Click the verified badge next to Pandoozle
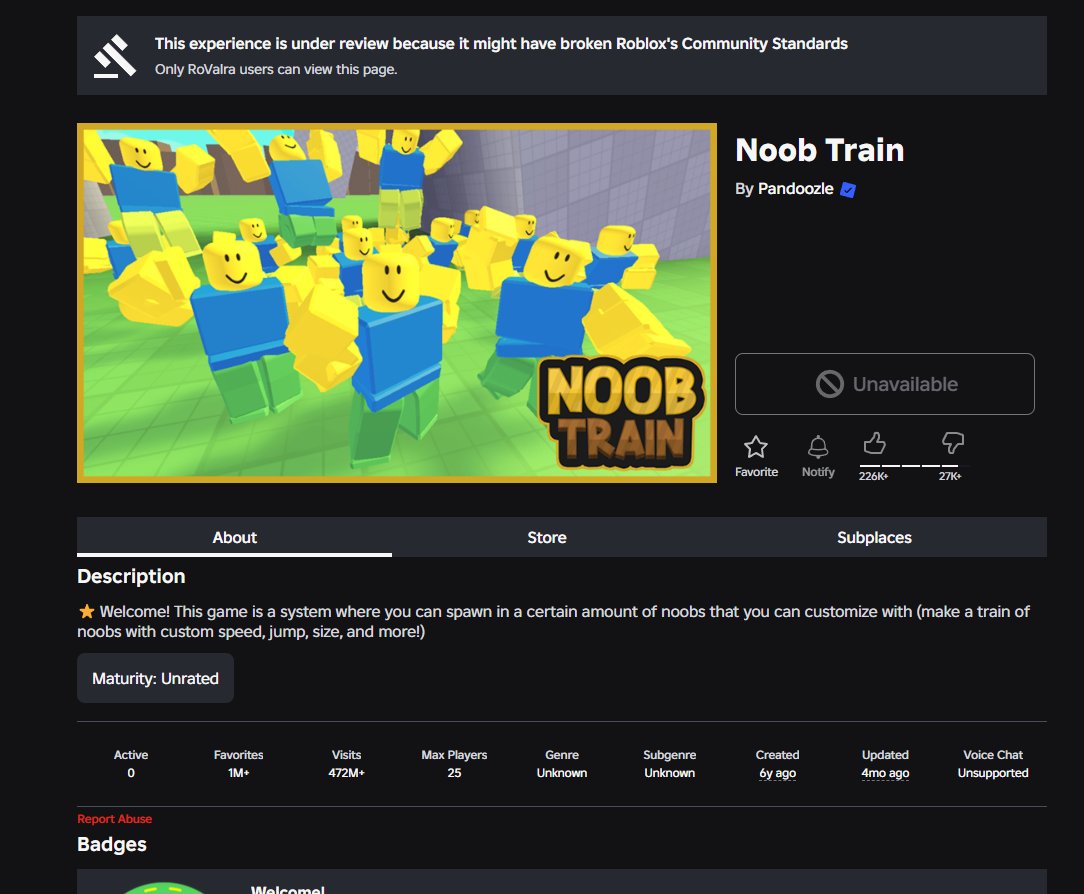This screenshot has width=1084, height=894. [x=848, y=189]
